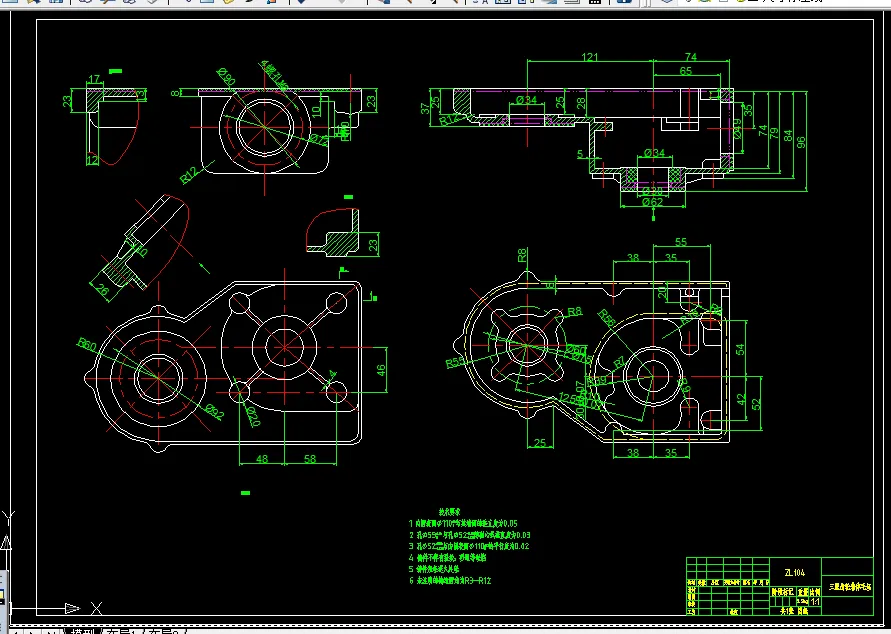Click the 46 vertical dimension
Viewport: 891px width, 634px height.
tap(381, 370)
